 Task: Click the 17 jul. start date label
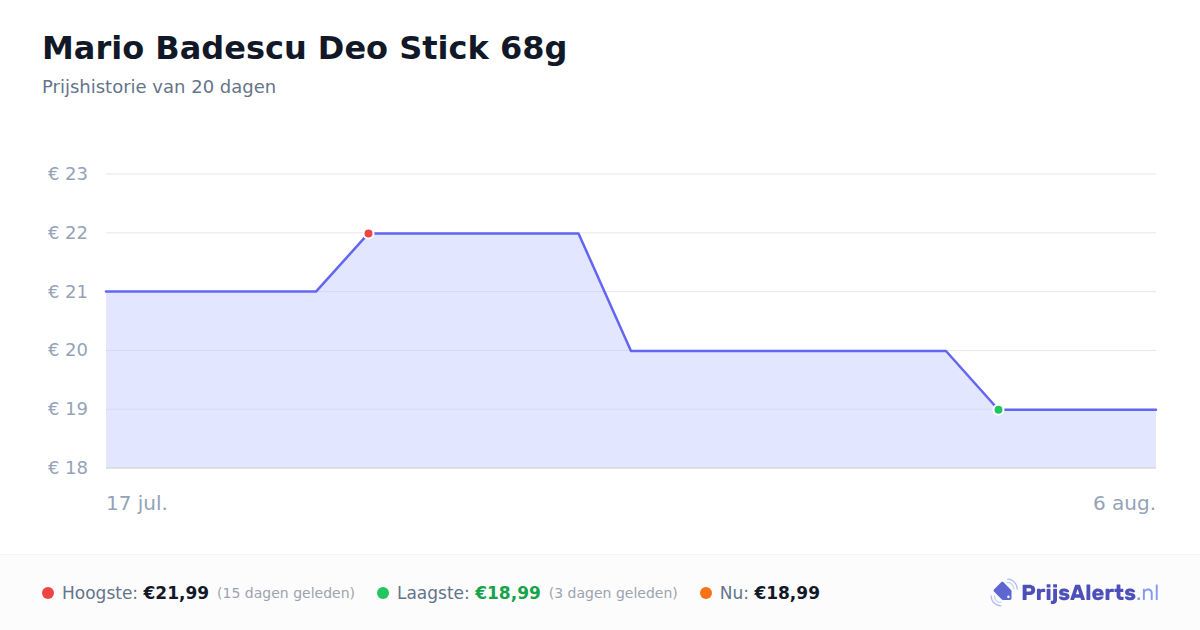[137, 503]
